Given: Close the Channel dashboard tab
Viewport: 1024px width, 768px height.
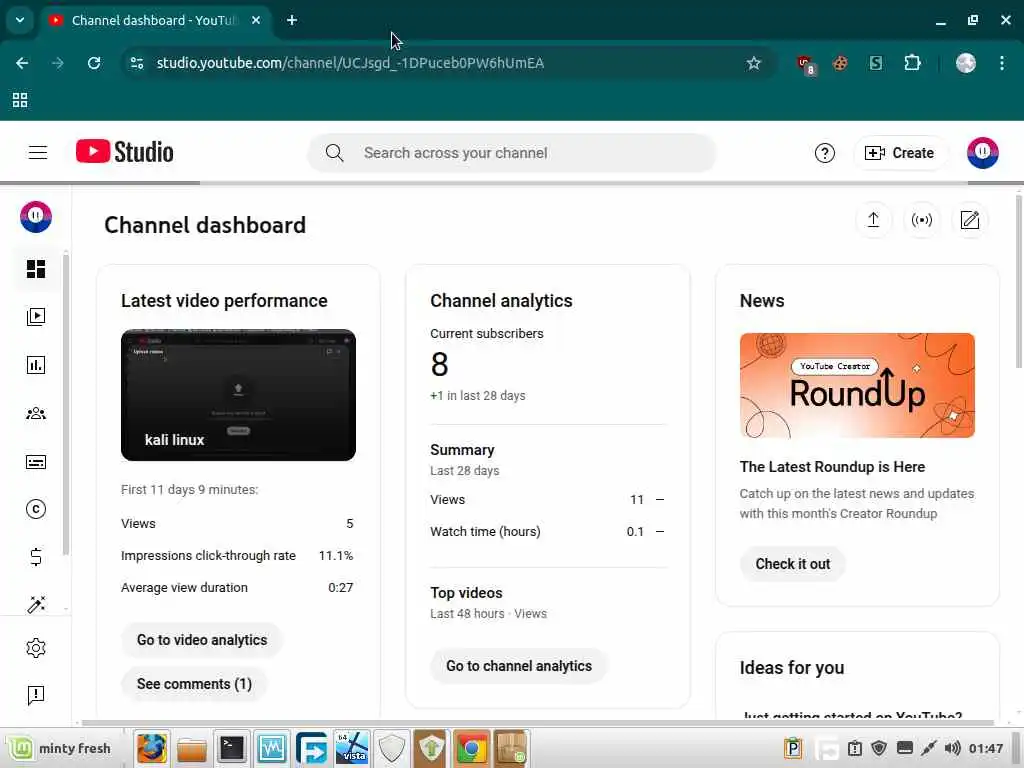Looking at the screenshot, I should [256, 20].
